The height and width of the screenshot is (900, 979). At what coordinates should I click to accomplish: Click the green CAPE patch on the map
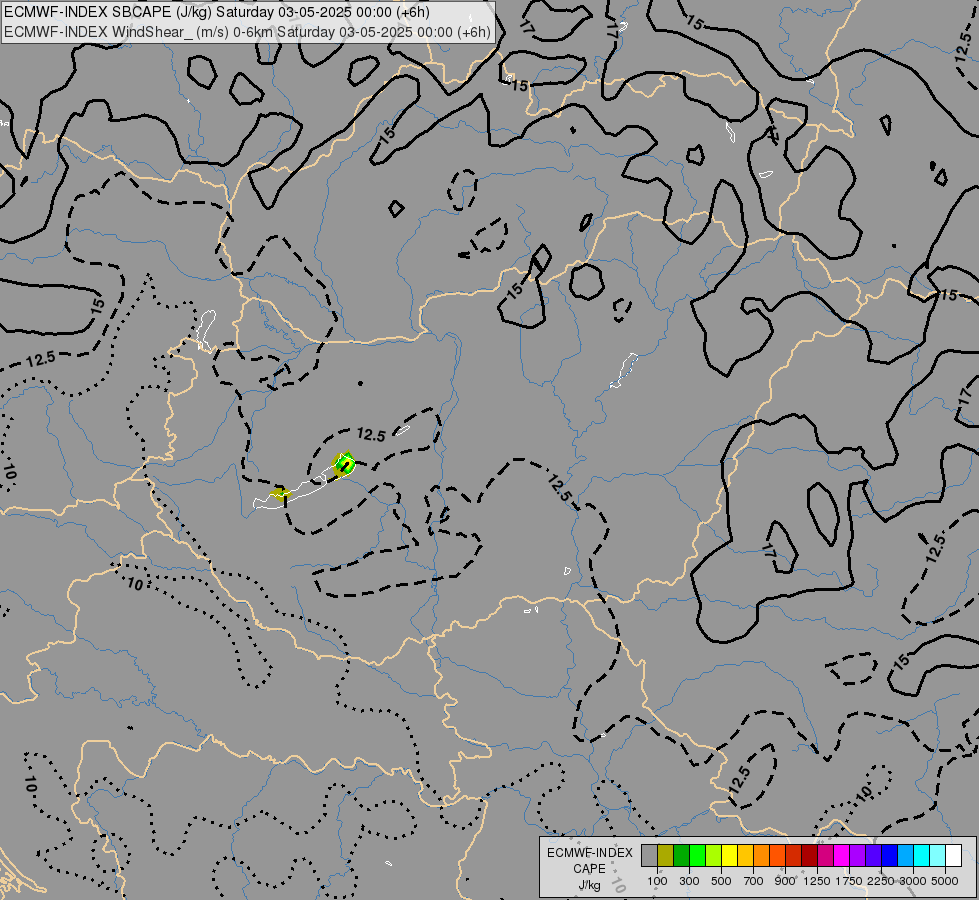click(x=344, y=464)
